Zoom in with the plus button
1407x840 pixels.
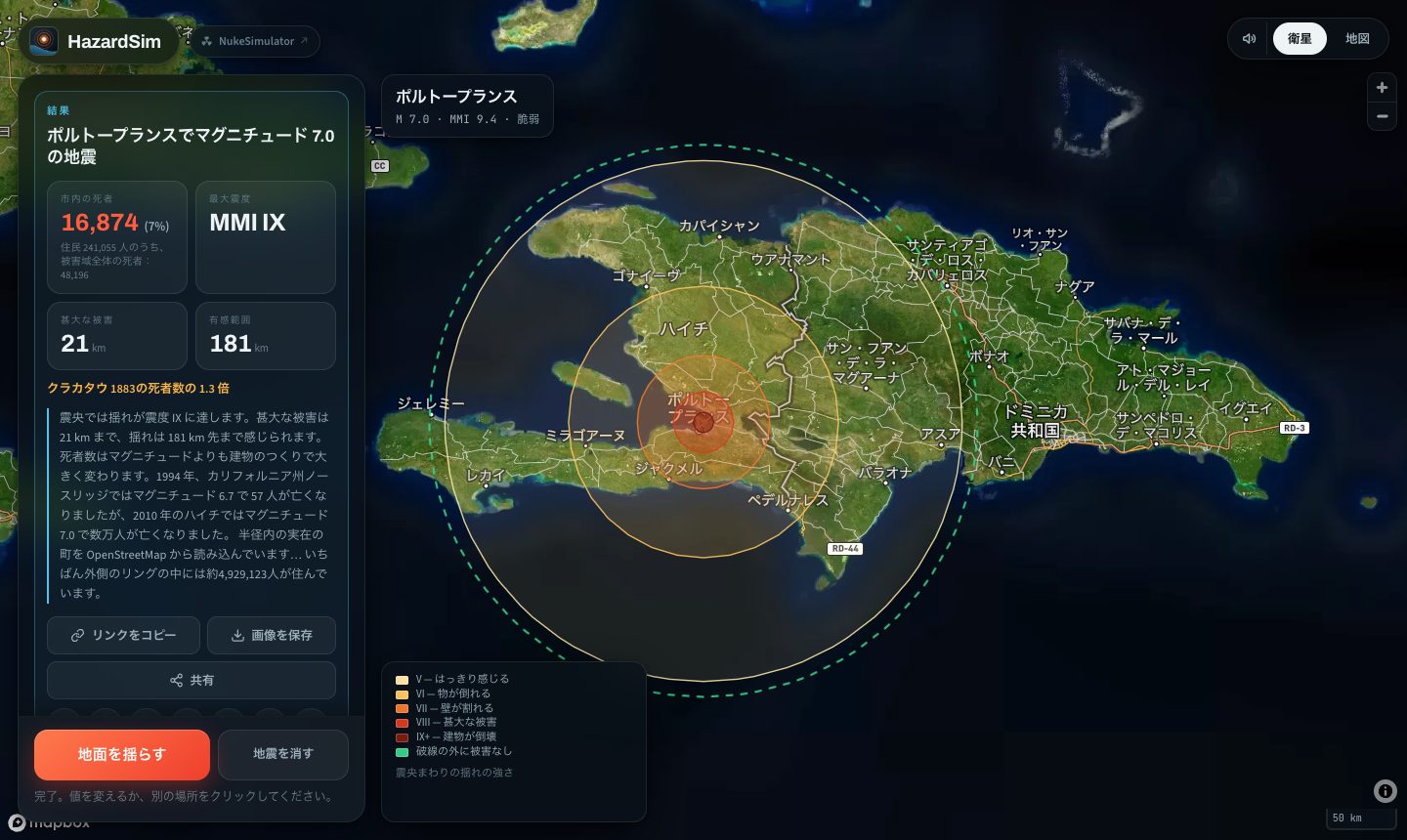tap(1382, 87)
